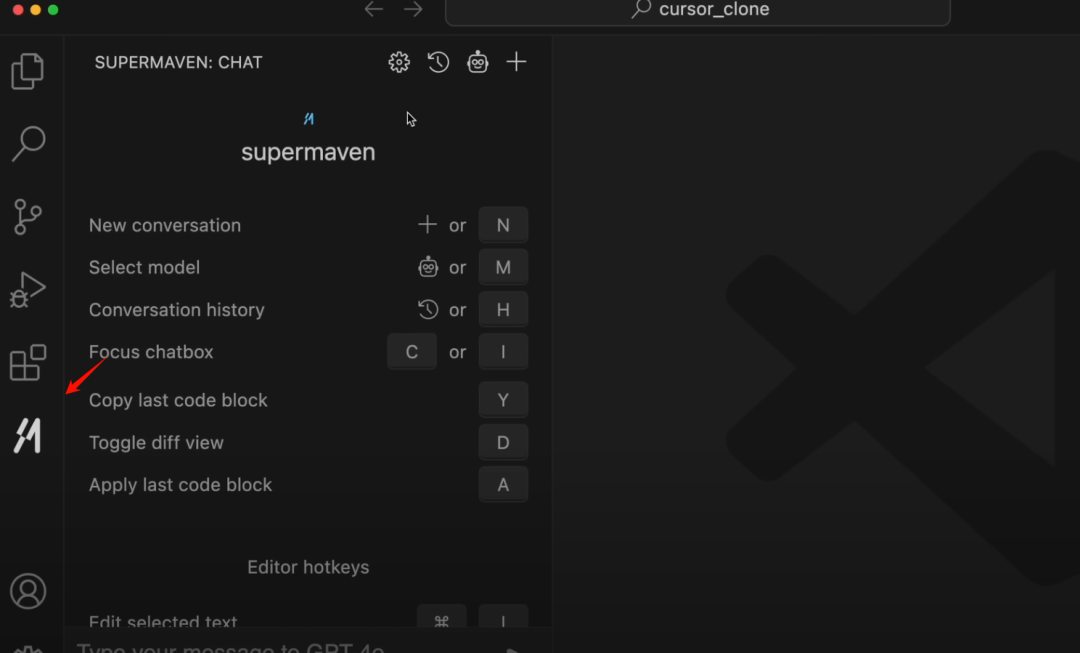Minimize window with the yellow button
The width and height of the screenshot is (1080, 653).
pyautogui.click(x=35, y=10)
